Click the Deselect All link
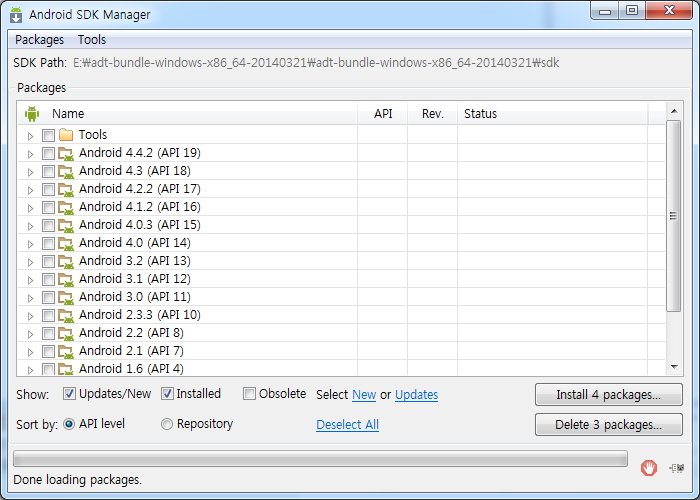 pos(347,425)
